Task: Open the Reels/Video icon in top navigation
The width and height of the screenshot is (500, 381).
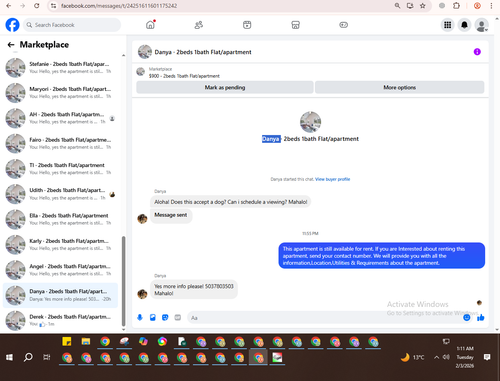Action: pos(247,25)
